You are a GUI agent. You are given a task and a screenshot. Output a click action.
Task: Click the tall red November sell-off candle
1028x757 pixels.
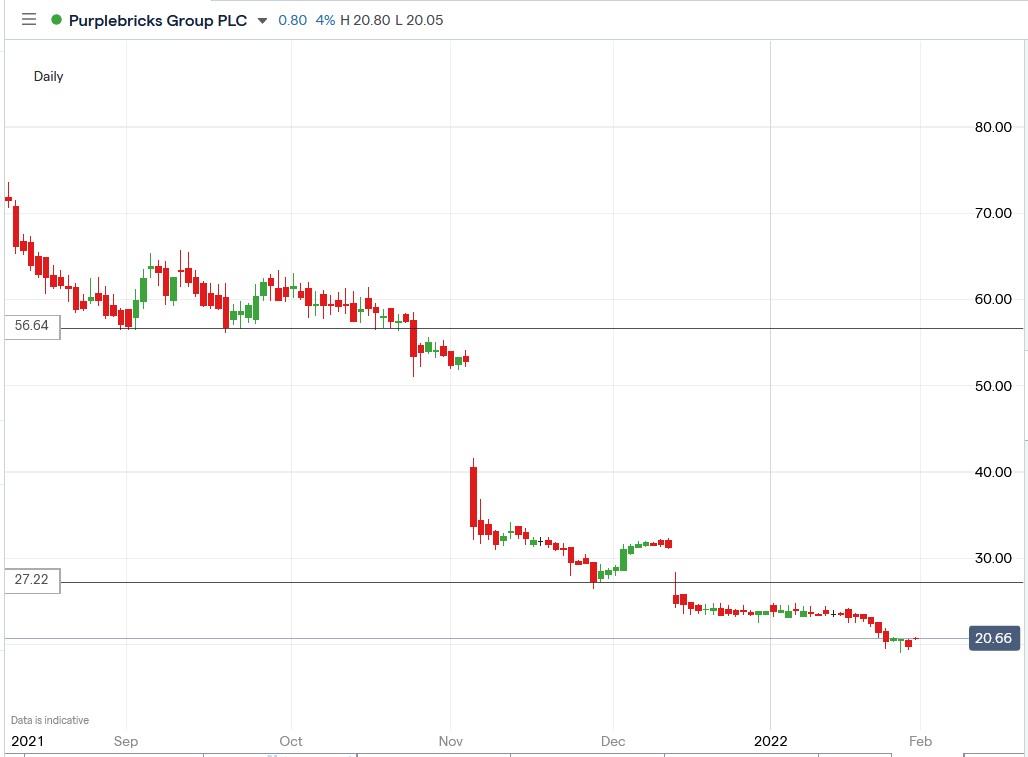coord(473,495)
